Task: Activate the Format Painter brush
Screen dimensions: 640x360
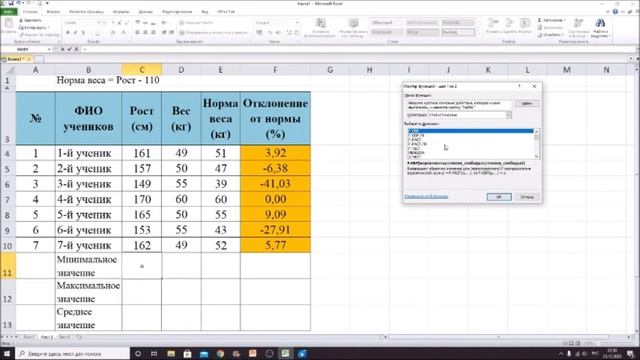Action: pos(39,35)
